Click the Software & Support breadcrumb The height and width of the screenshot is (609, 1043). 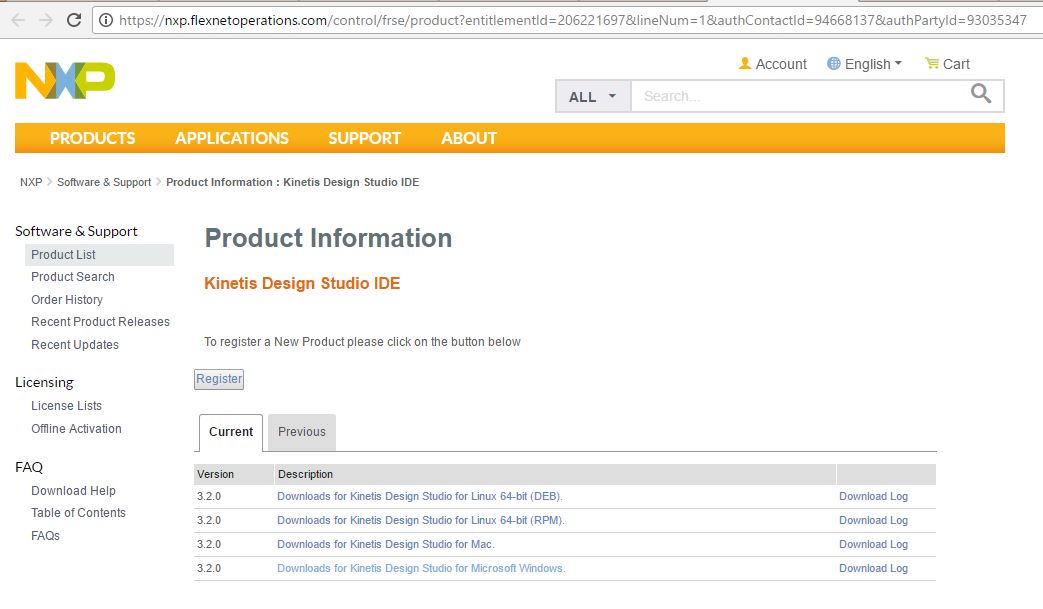point(104,182)
